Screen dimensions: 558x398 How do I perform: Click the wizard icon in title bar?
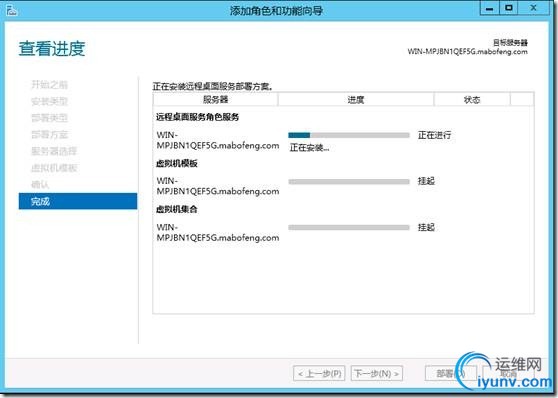click(11, 10)
